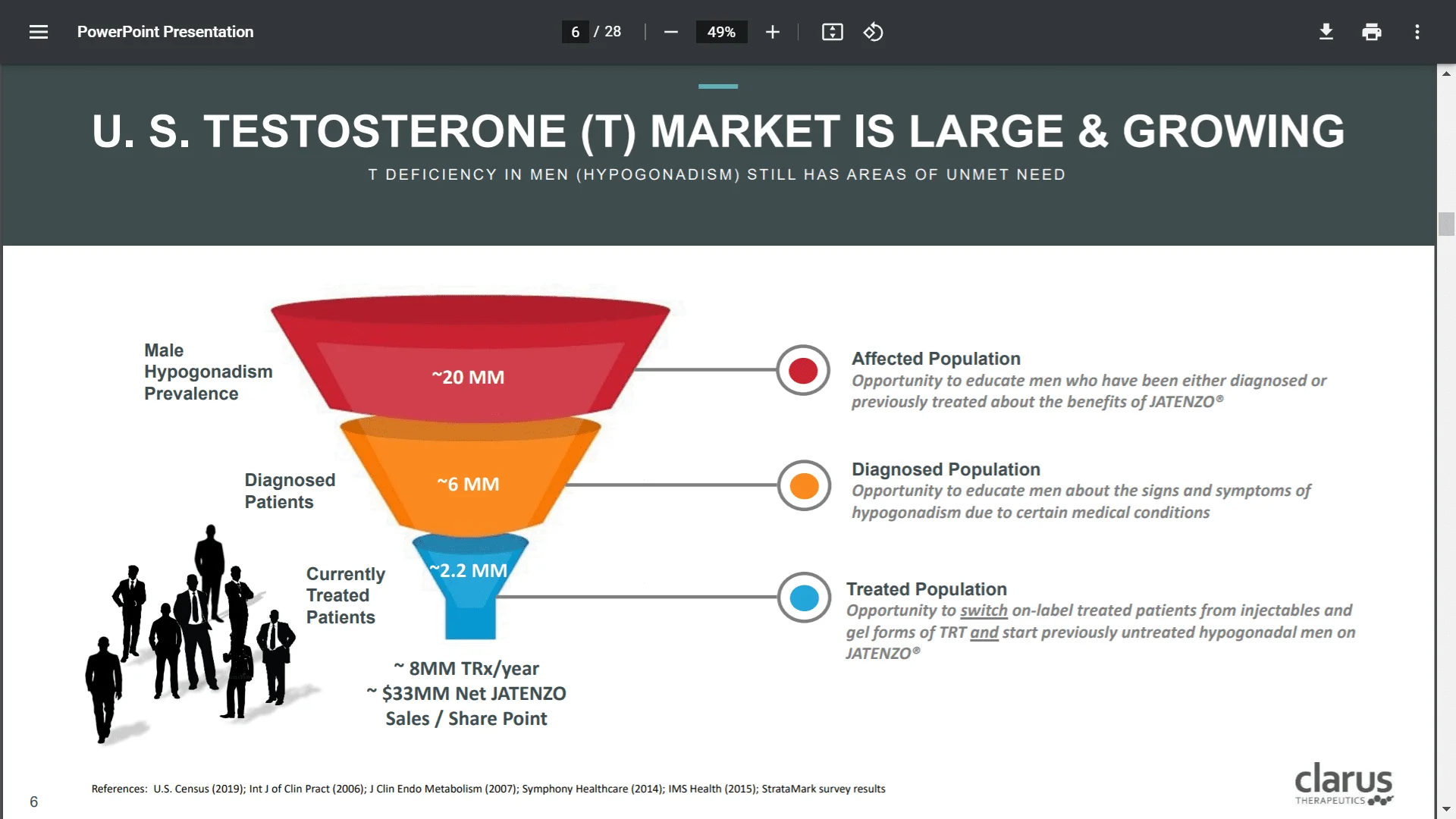Click the blue Treated Population circle

tap(804, 598)
